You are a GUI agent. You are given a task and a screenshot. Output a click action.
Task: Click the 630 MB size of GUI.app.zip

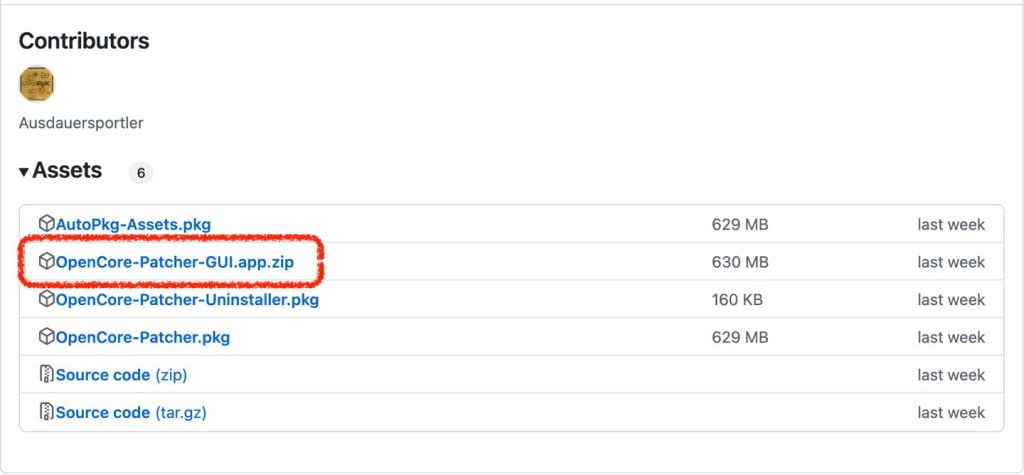tap(740, 262)
